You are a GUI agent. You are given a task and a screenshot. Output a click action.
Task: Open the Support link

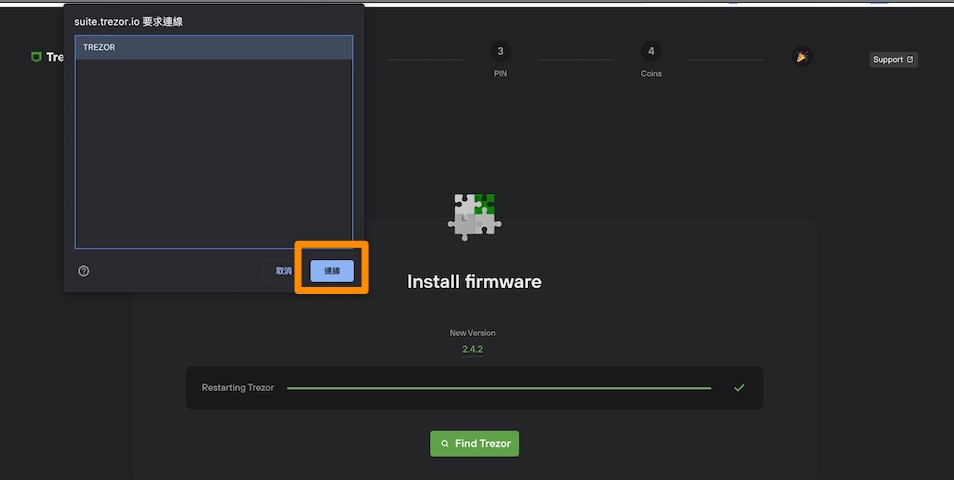click(x=893, y=60)
